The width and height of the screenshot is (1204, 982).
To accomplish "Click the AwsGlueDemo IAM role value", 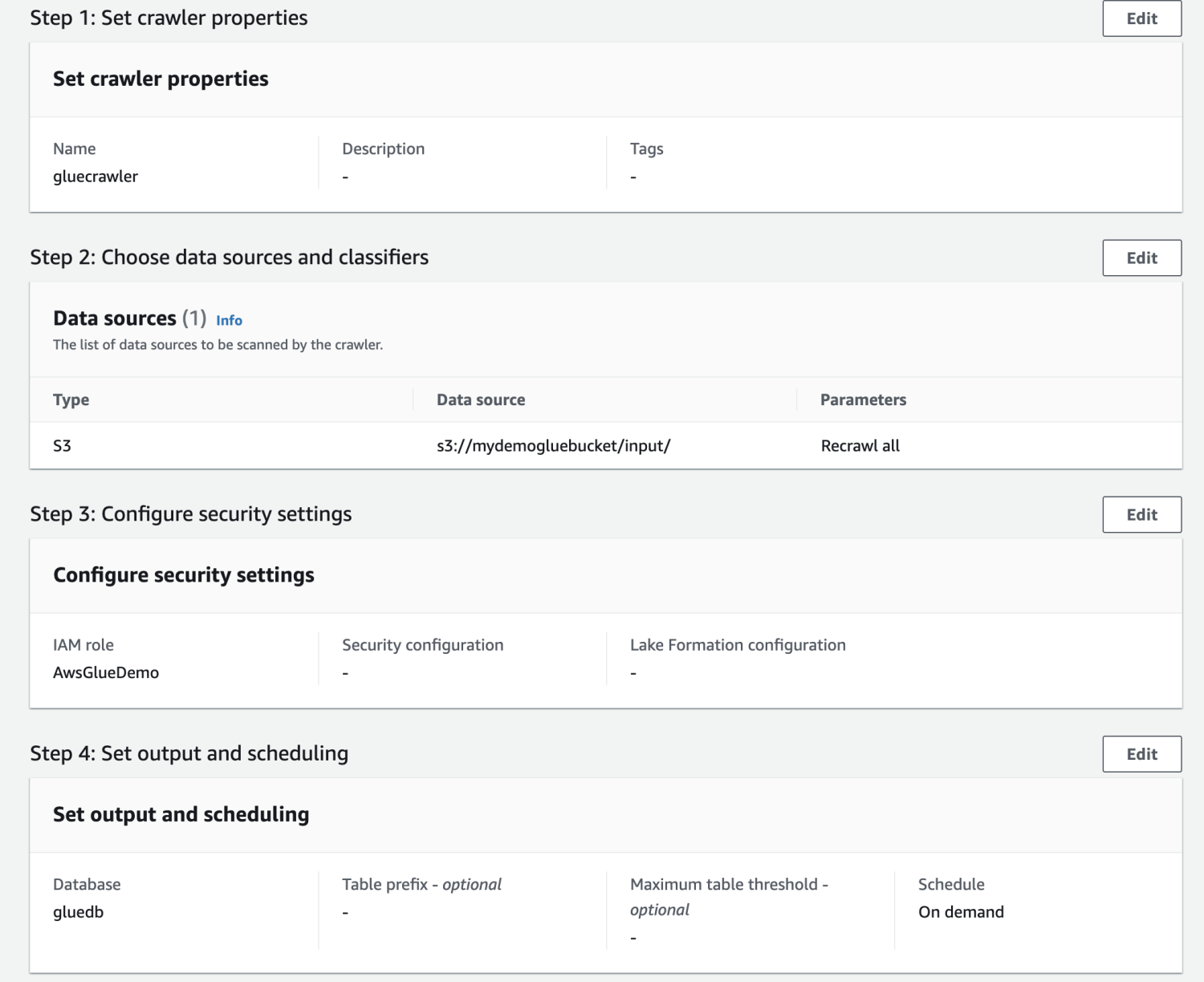I will 106,672.
